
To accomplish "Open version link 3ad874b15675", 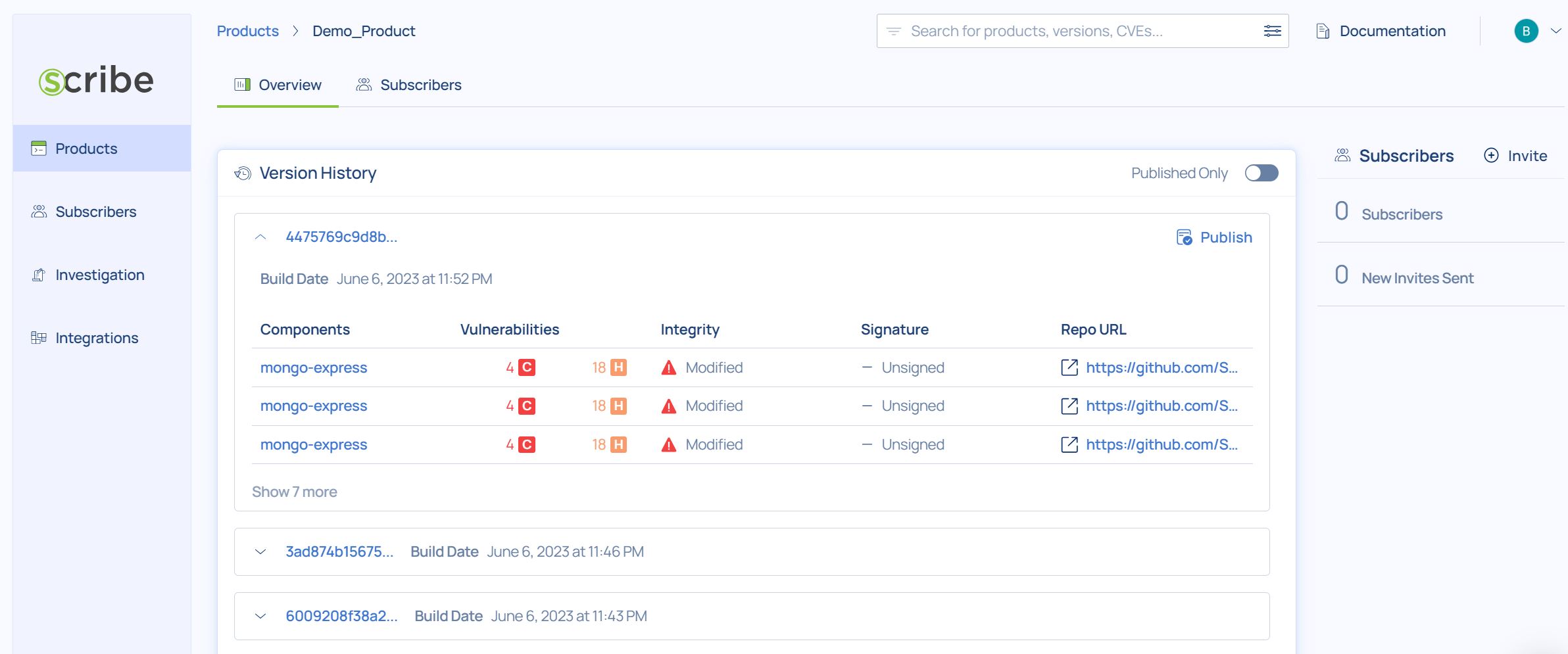I will (339, 551).
